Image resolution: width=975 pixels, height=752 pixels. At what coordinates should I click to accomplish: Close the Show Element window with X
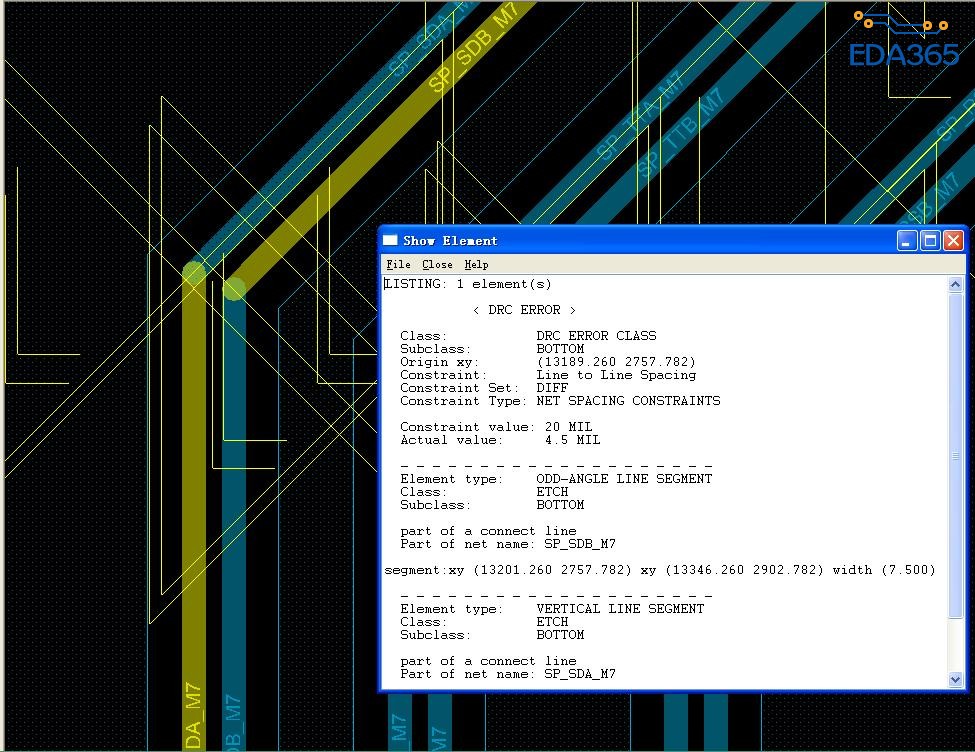[953, 240]
